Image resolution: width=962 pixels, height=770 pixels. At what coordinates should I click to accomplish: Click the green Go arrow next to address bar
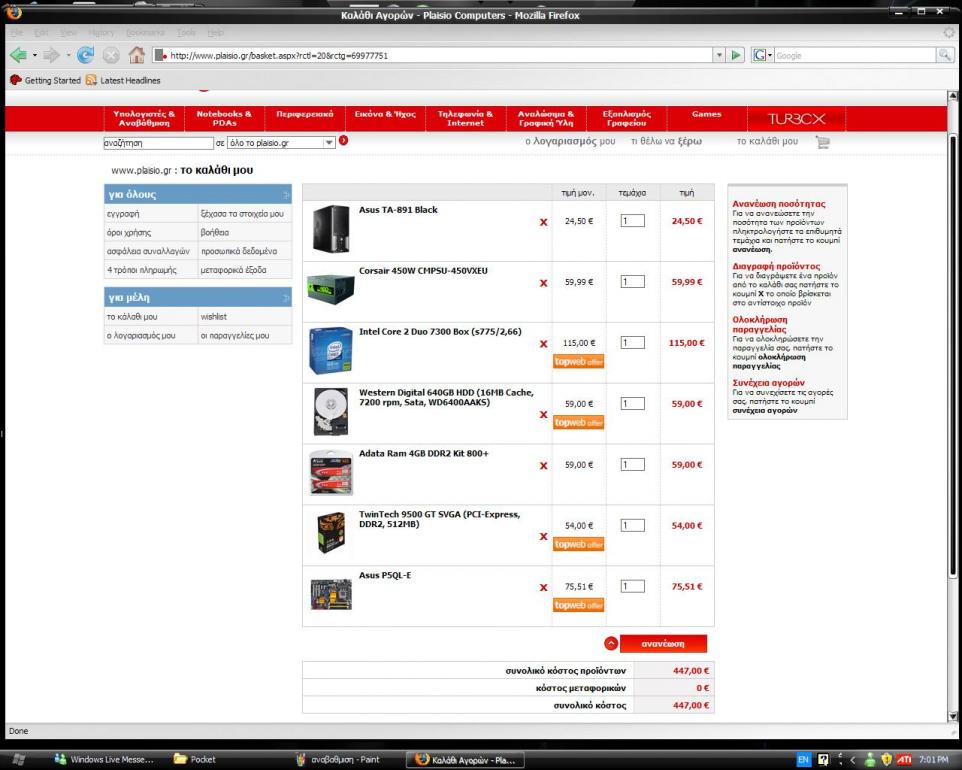pyautogui.click(x=736, y=55)
